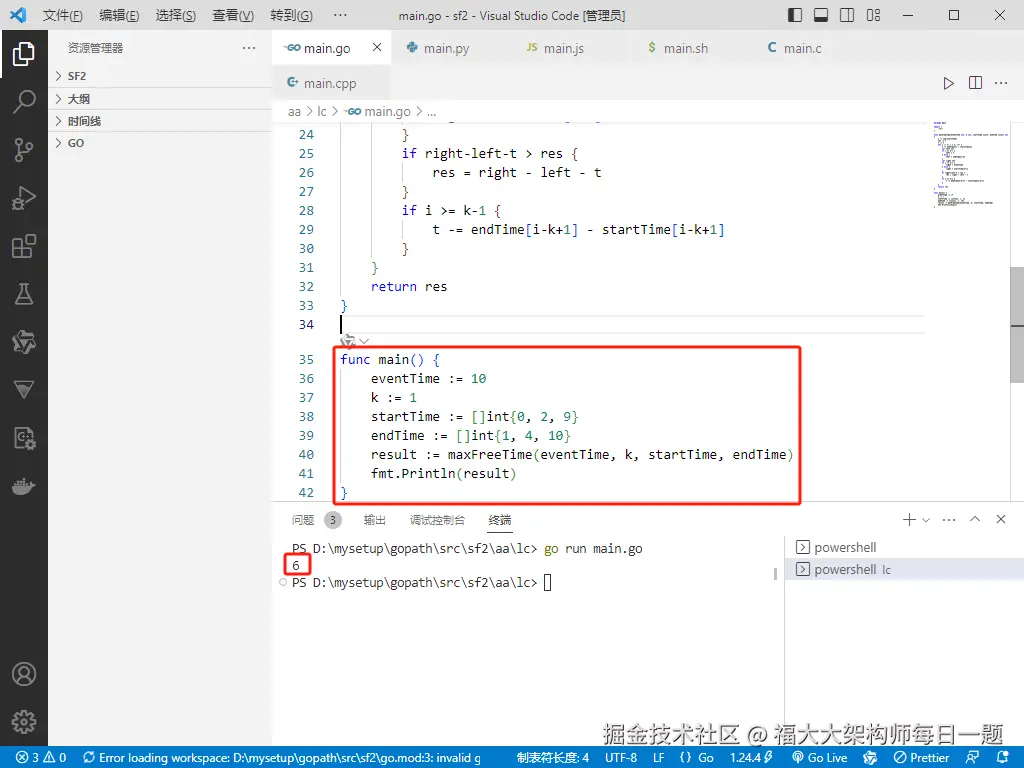Open the Manage gear icon
1024x768 pixels.
pyautogui.click(x=24, y=722)
